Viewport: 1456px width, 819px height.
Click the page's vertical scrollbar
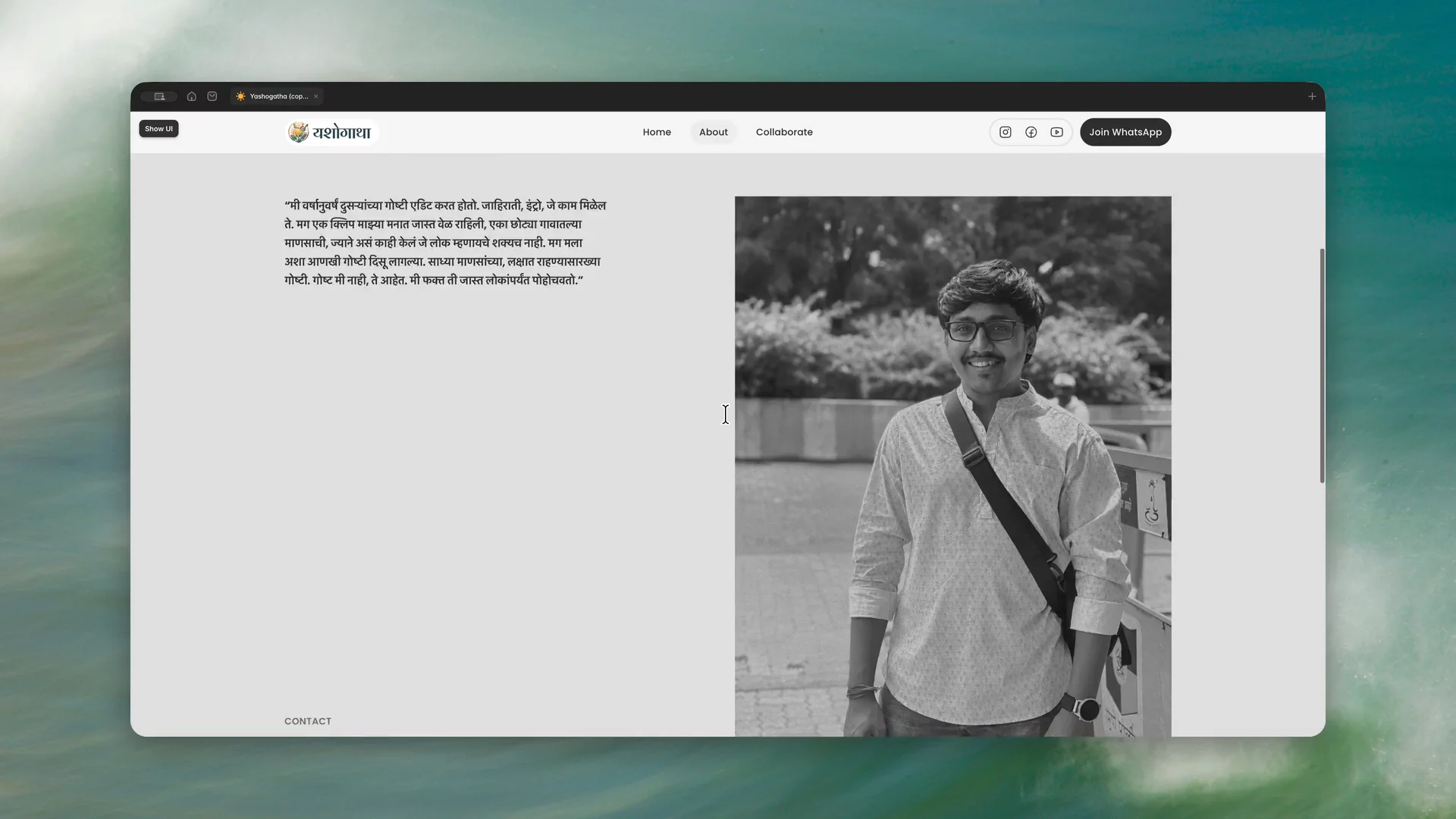[x=1322, y=366]
